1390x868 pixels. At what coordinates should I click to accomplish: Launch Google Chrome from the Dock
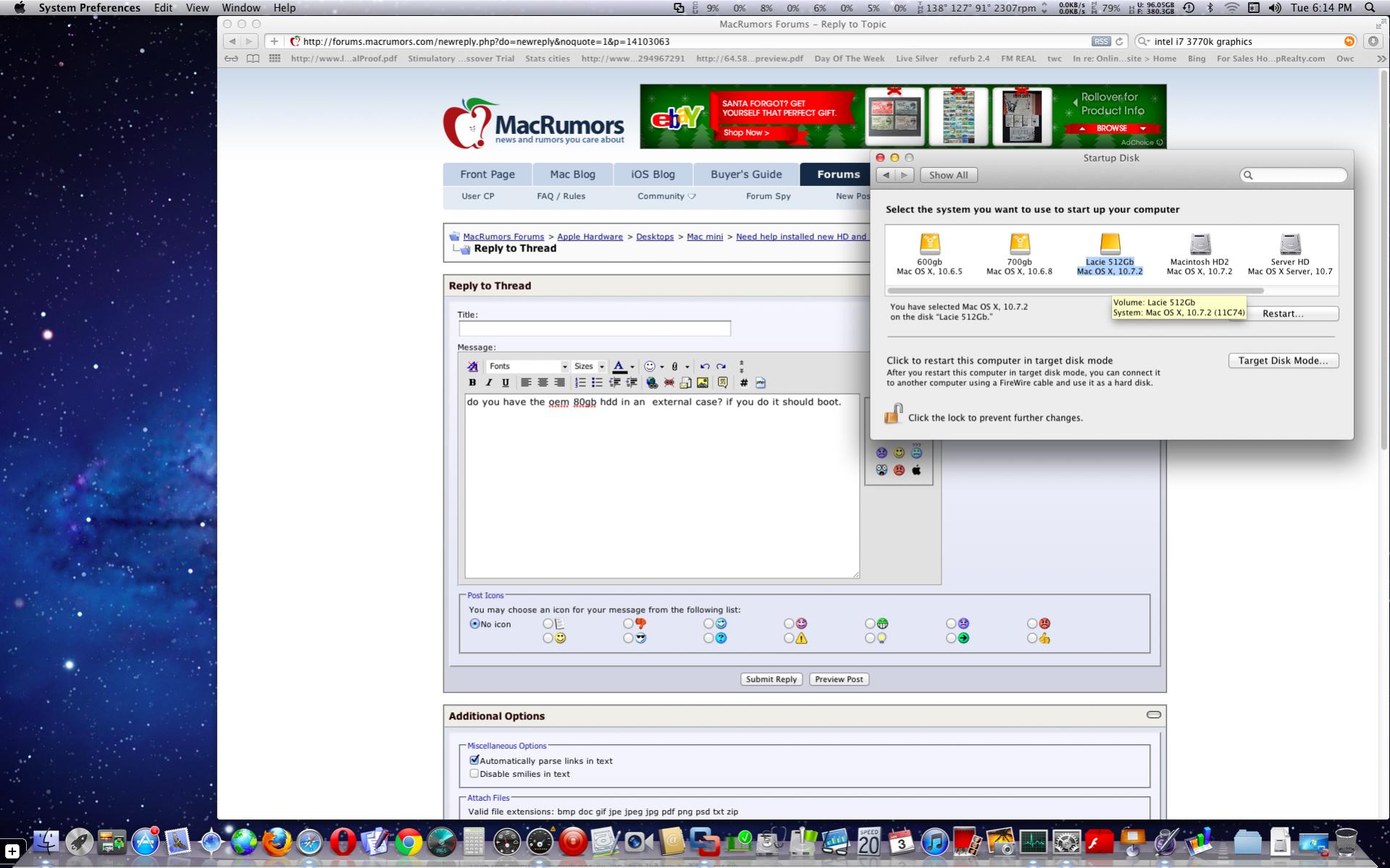click(x=409, y=843)
